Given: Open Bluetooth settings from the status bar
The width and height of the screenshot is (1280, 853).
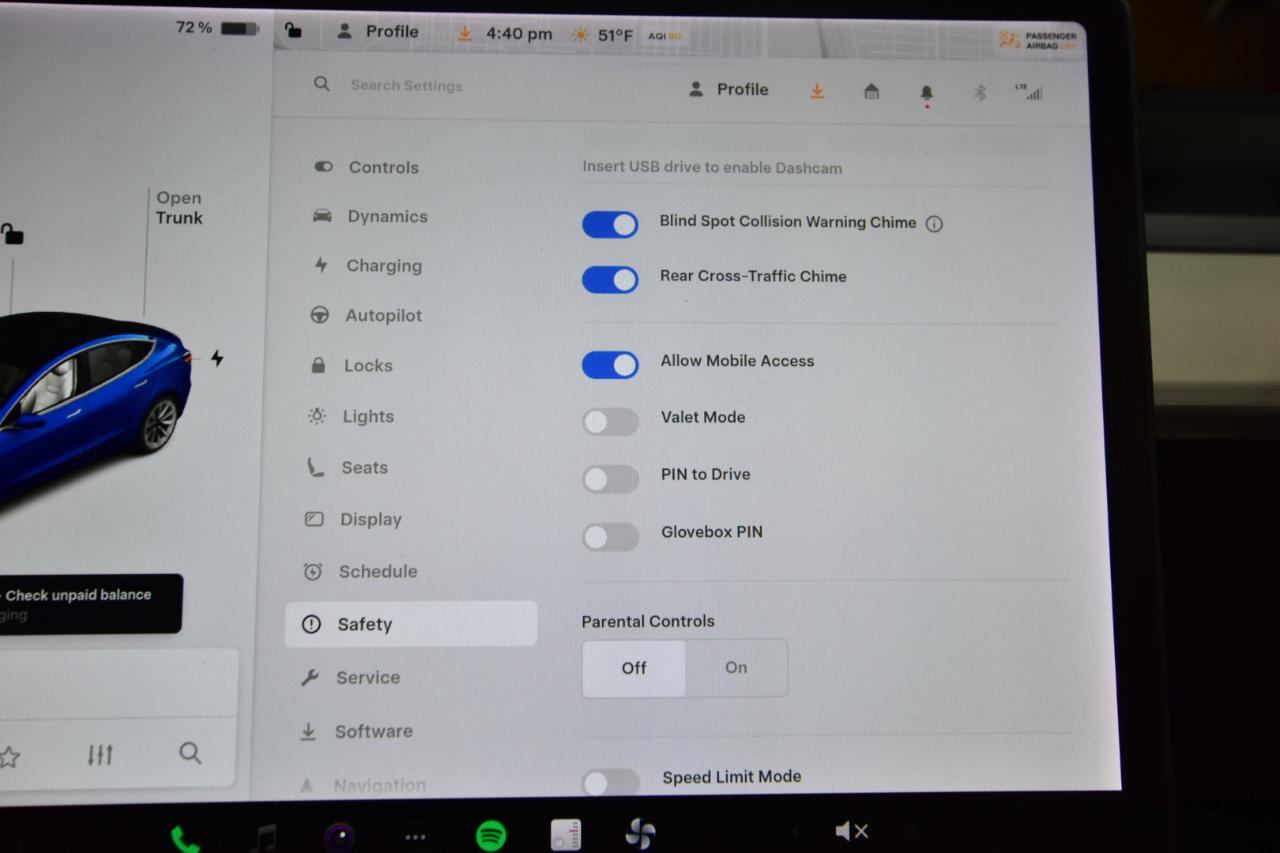Looking at the screenshot, I should [x=979, y=92].
